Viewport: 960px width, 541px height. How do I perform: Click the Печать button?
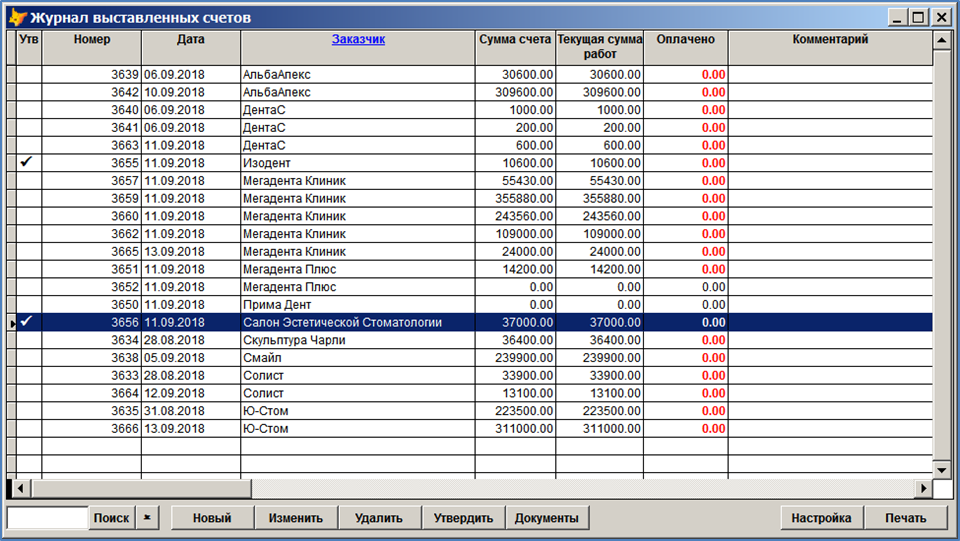905,518
